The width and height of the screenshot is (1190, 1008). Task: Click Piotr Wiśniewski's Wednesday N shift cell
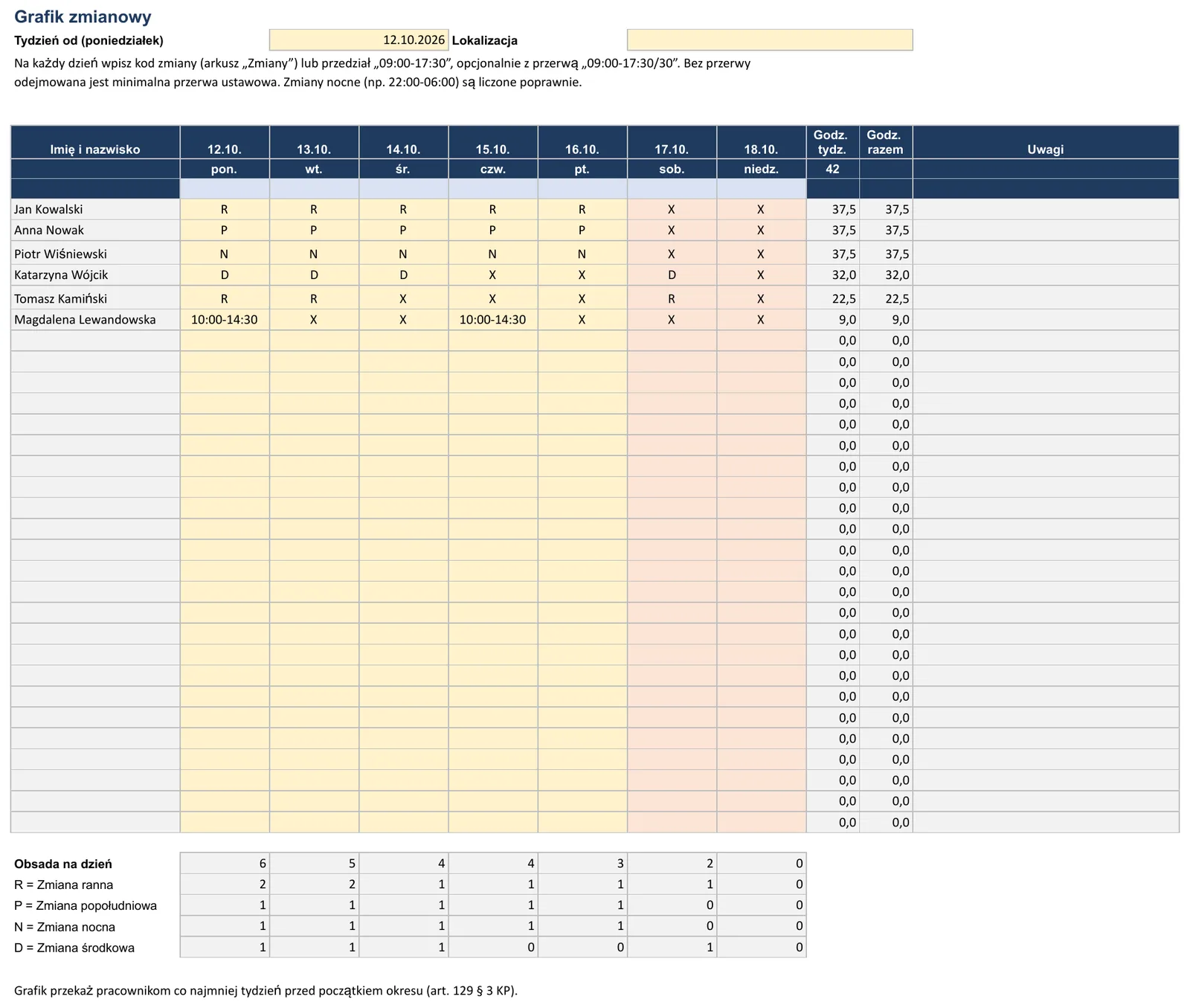click(404, 254)
